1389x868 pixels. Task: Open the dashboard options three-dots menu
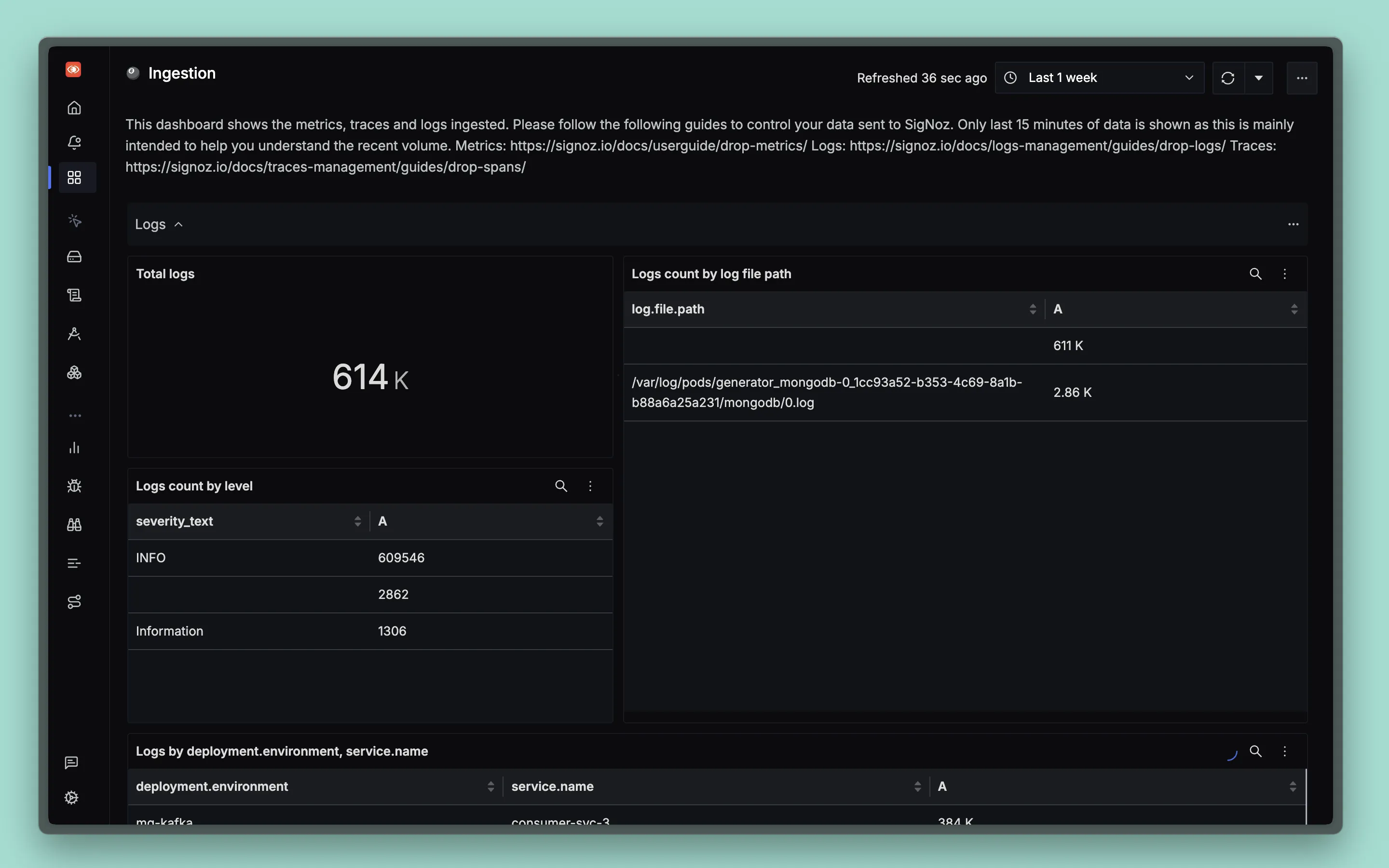point(1302,78)
